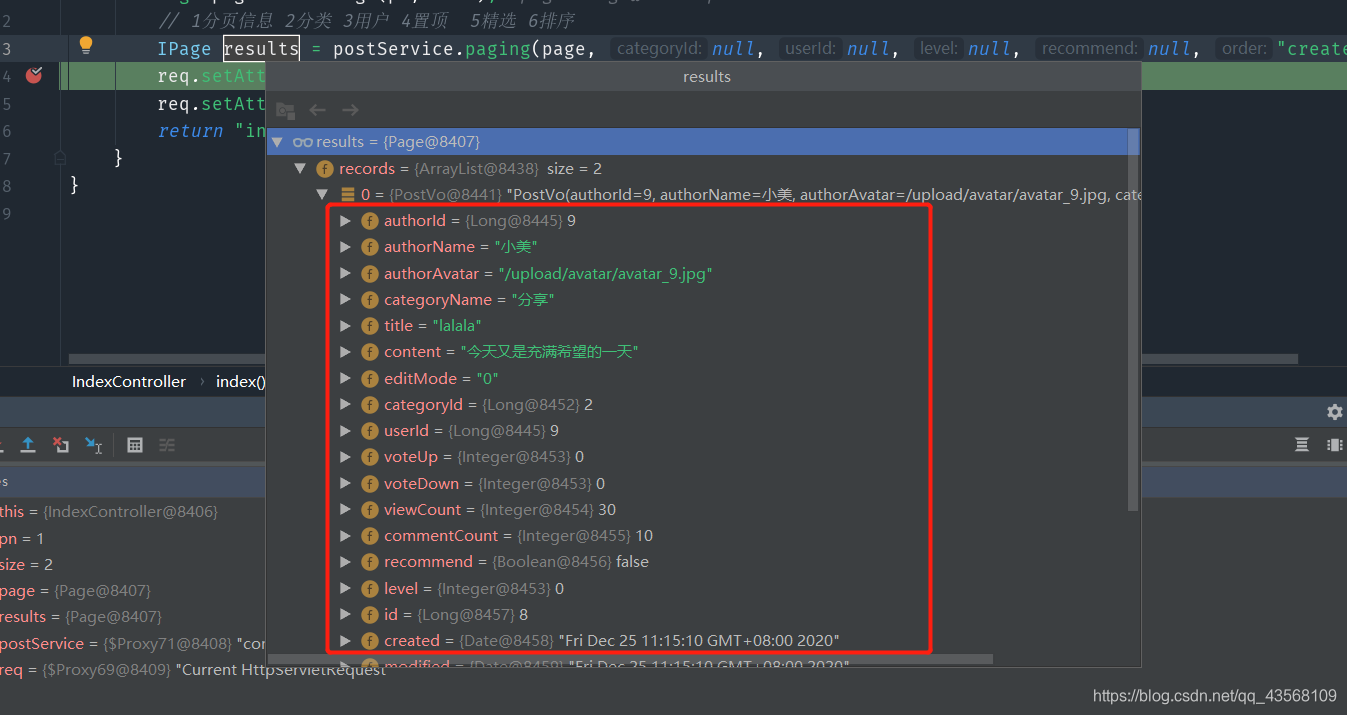Click the return keyword in editor

point(190,131)
